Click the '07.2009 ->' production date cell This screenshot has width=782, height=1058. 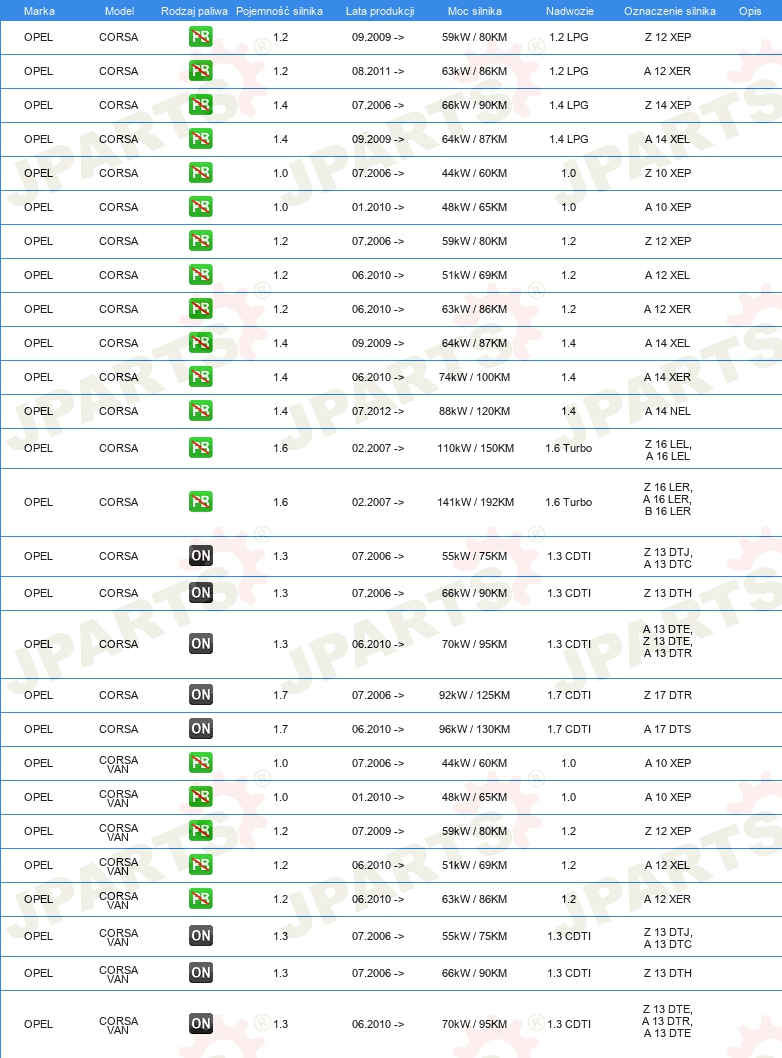tap(378, 831)
